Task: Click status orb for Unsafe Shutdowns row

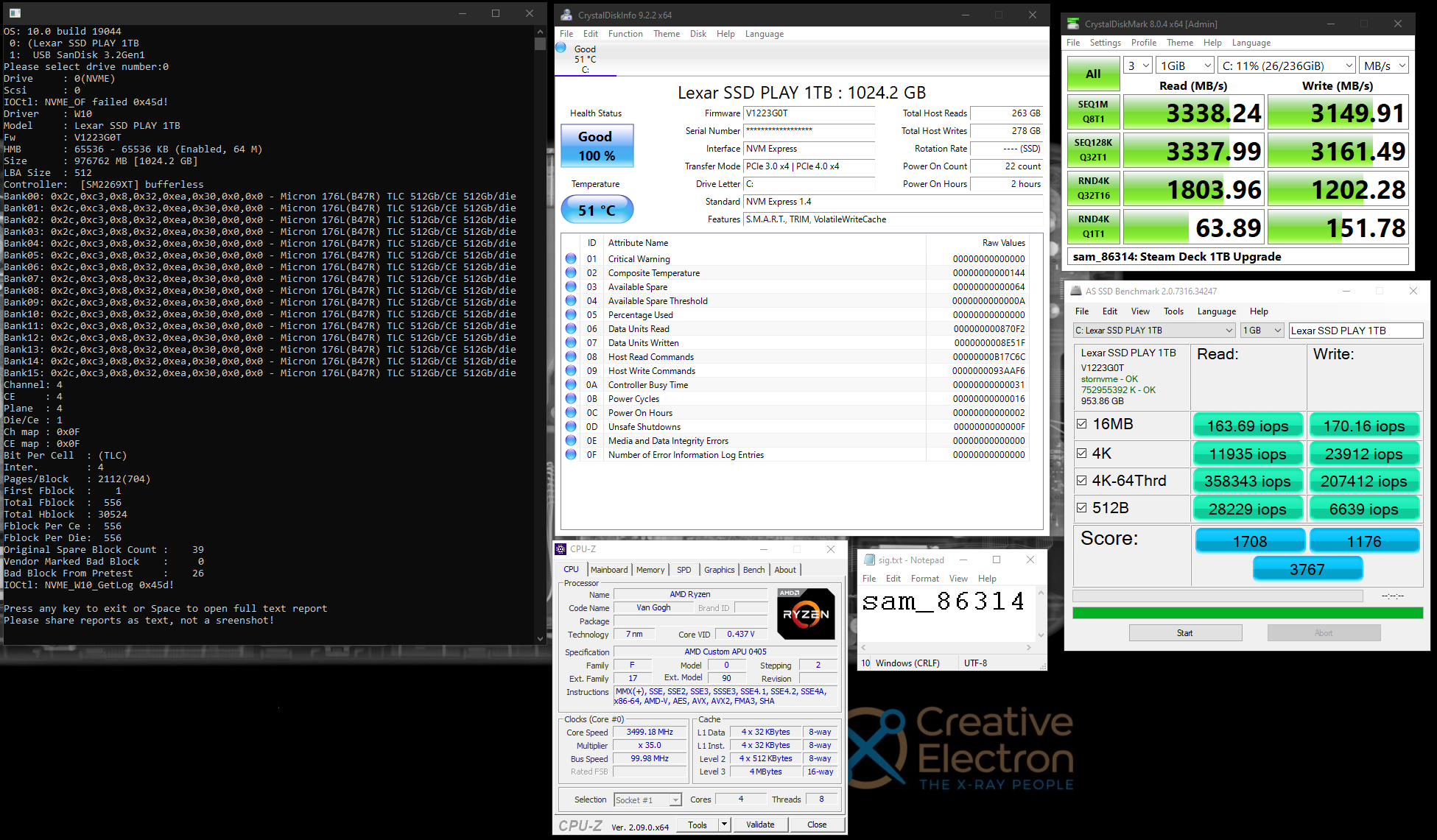Action: 571,426
